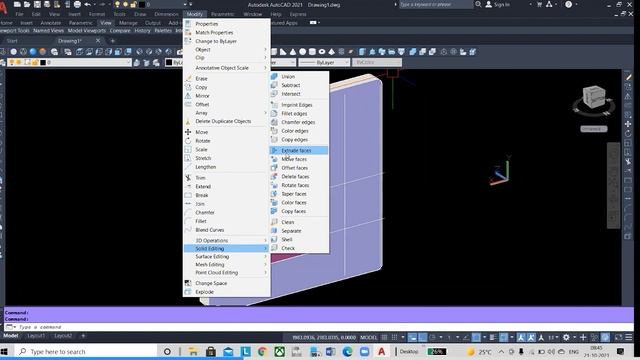Click the Delete faces icon

click(274, 176)
